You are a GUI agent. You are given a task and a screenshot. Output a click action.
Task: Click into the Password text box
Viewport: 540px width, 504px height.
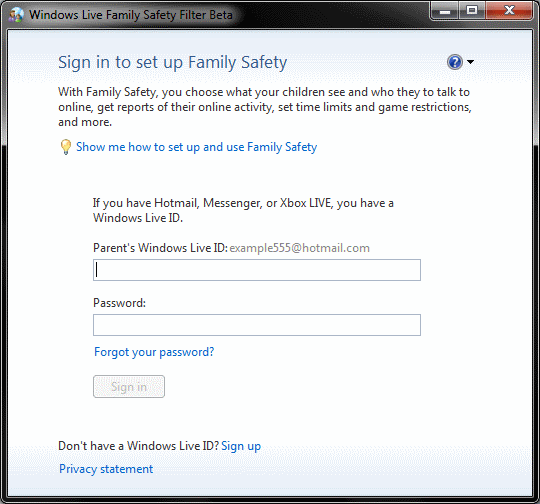pos(257,325)
